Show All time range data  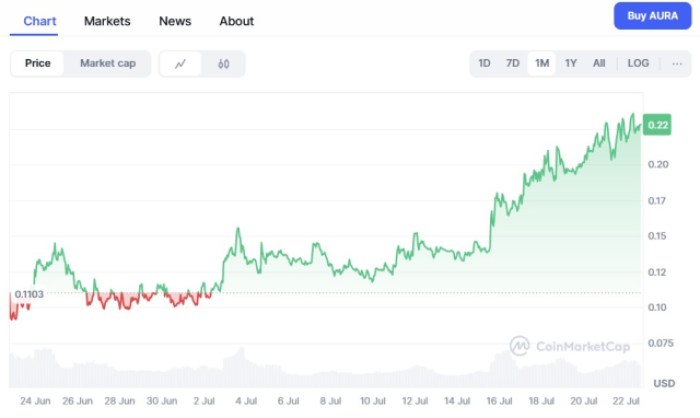tap(599, 64)
